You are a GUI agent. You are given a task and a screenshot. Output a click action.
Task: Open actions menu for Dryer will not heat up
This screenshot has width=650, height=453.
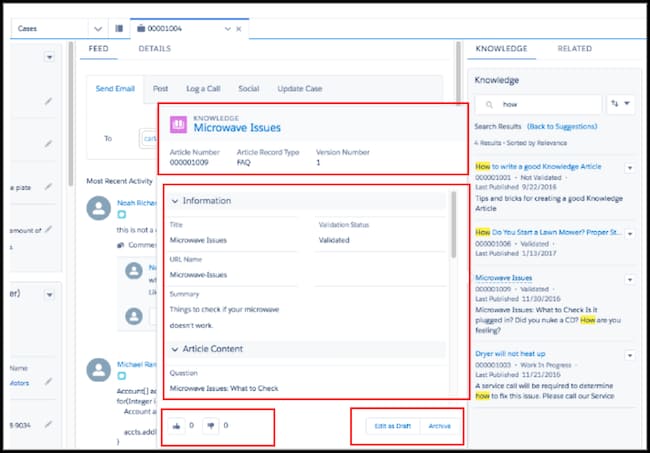pos(630,355)
